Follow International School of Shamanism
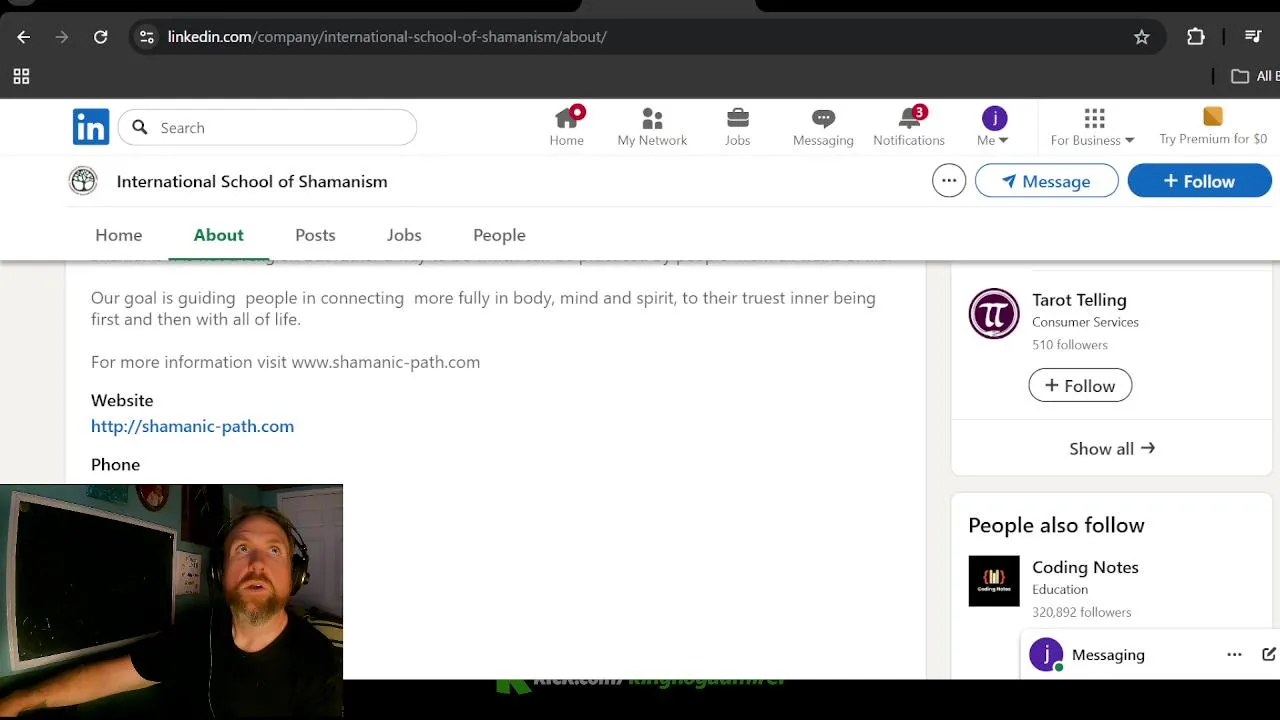This screenshot has height=720, width=1280. tap(1199, 181)
